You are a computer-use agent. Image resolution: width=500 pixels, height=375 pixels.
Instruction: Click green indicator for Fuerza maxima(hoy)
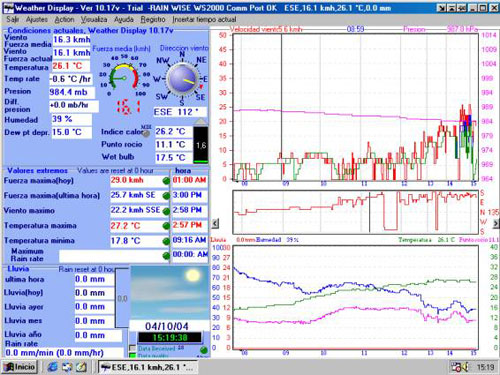(166, 181)
